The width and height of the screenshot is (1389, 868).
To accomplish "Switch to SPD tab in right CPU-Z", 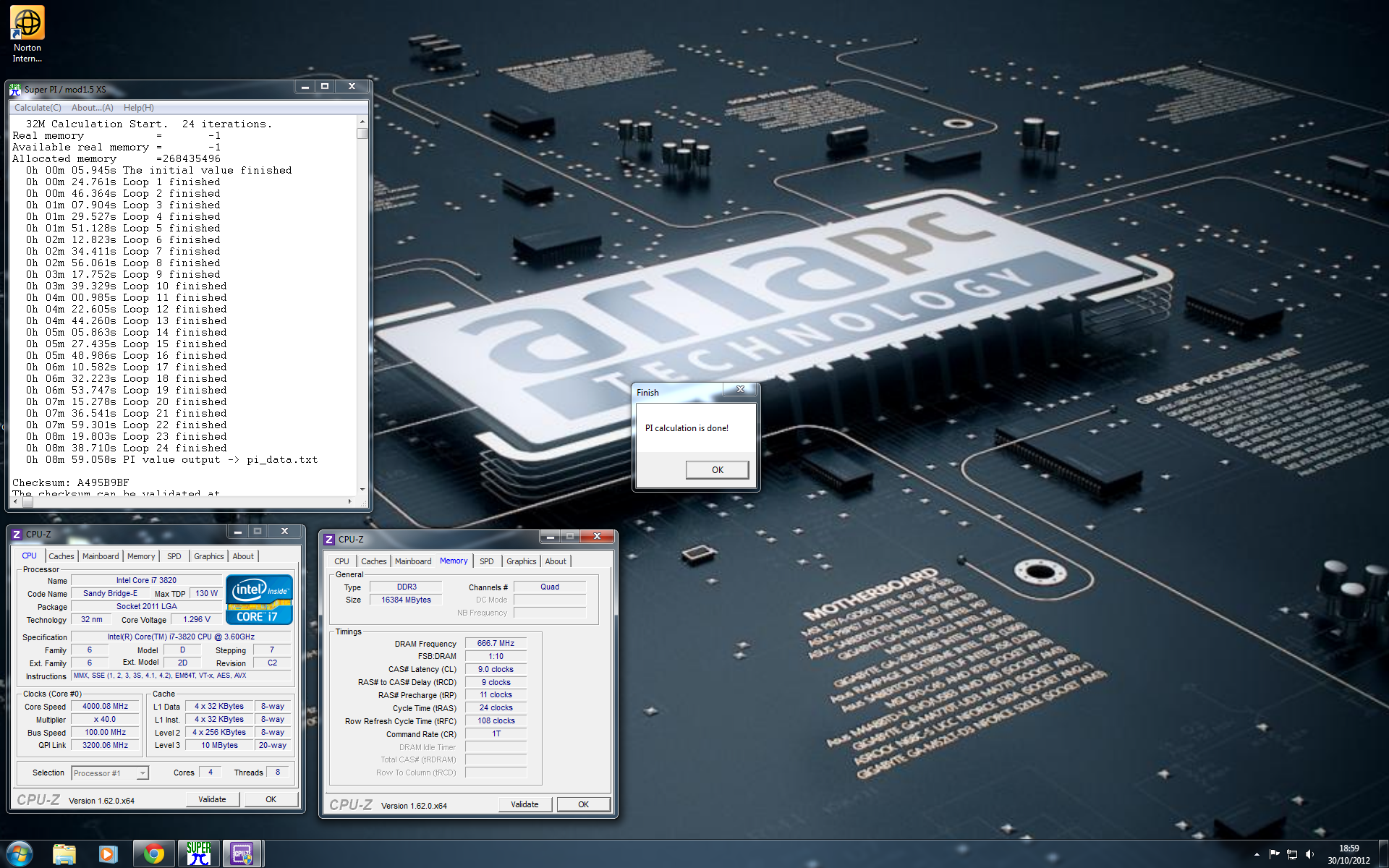I will 487,561.
